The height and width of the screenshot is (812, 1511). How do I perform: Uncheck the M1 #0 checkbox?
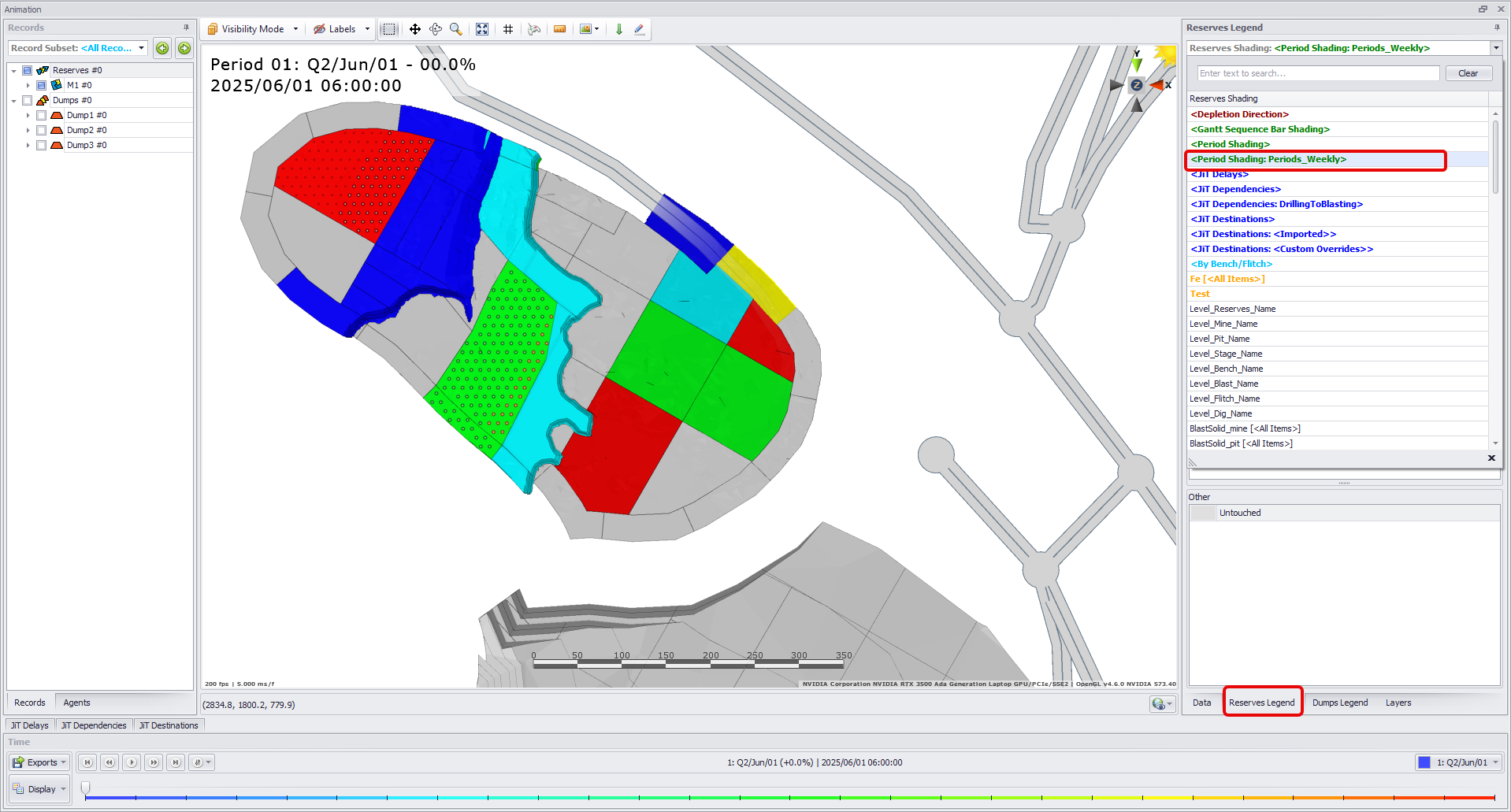[x=42, y=85]
